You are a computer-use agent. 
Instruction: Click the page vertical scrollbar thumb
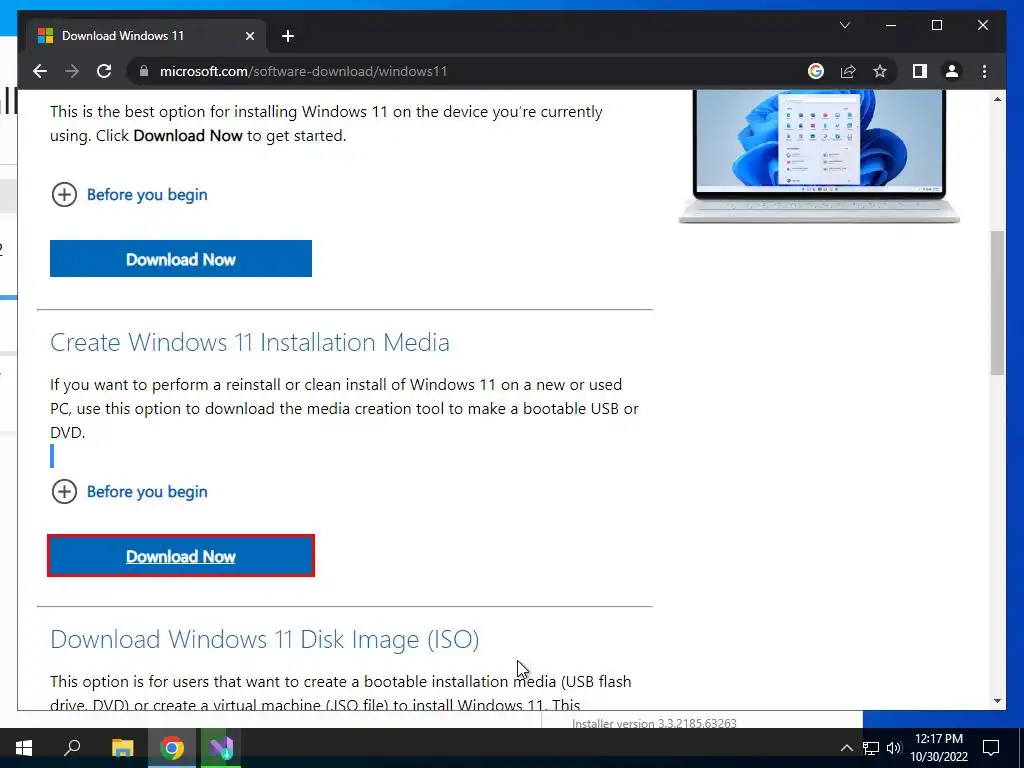(997, 302)
